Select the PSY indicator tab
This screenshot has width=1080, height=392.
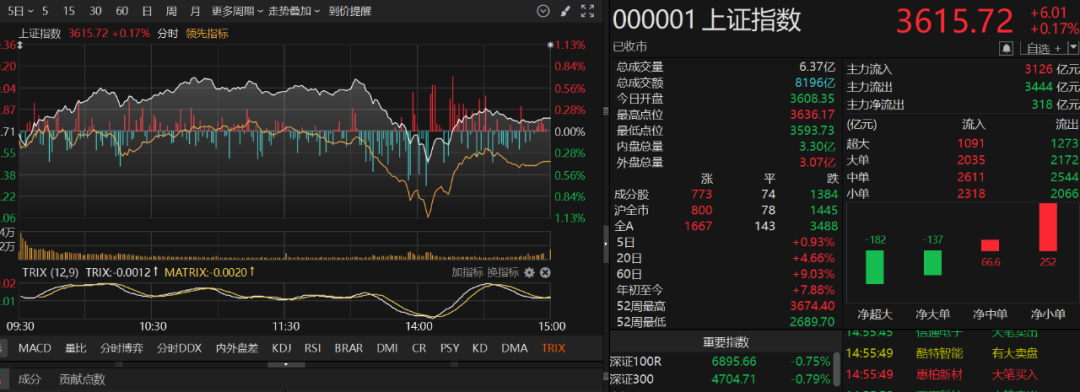point(450,348)
